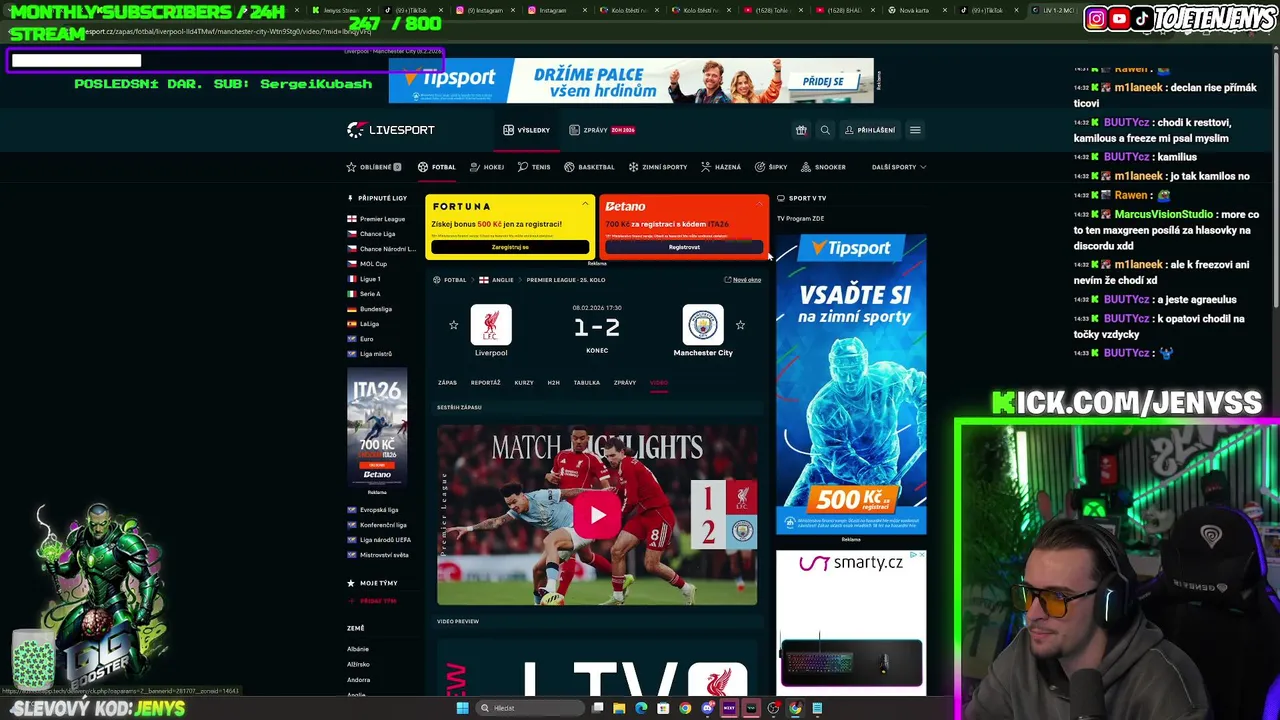
Task: Open Evropská liga in sidebar
Action: coord(379,510)
